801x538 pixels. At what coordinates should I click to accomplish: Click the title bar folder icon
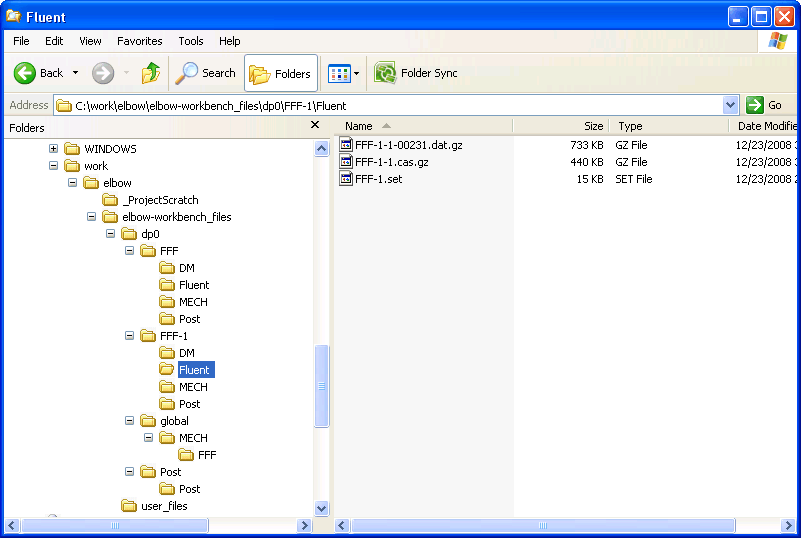tap(13, 16)
